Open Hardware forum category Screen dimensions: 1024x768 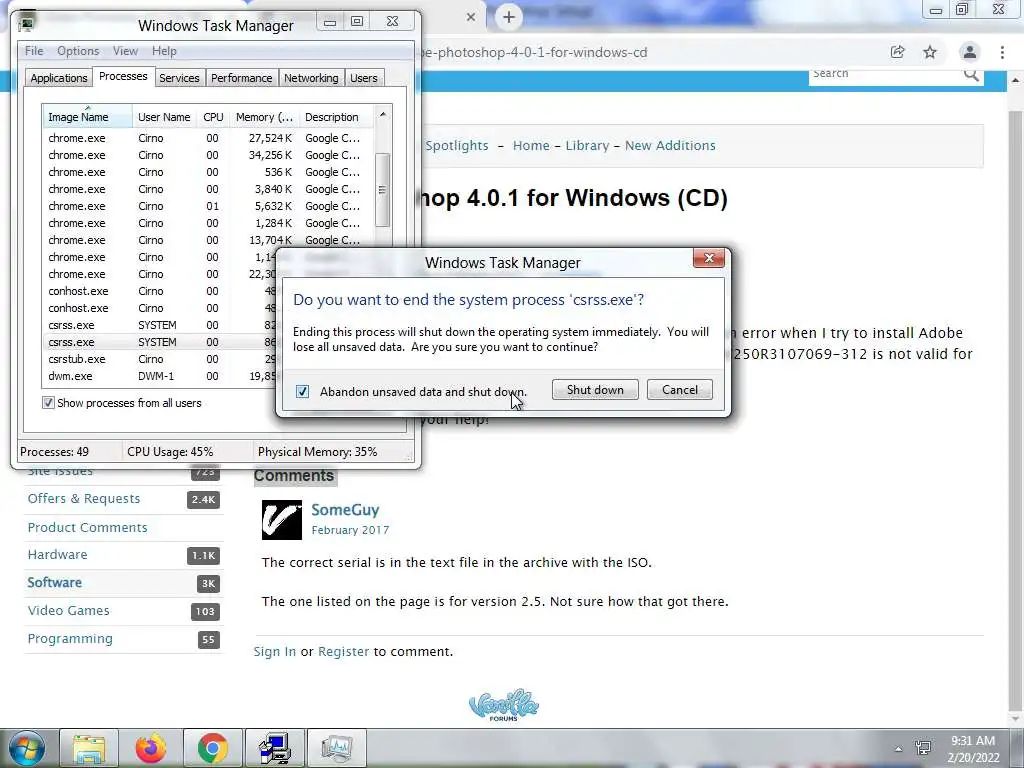tap(57, 555)
